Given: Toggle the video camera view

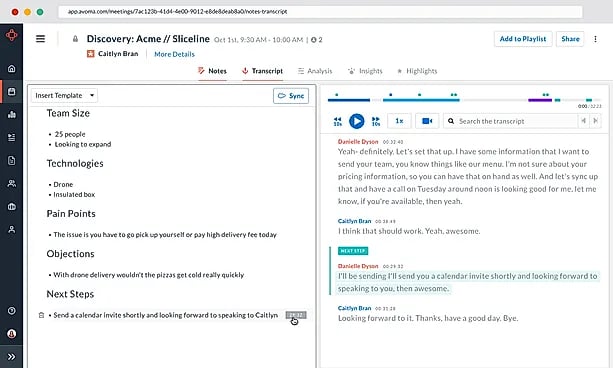Looking at the screenshot, I should pos(427,121).
